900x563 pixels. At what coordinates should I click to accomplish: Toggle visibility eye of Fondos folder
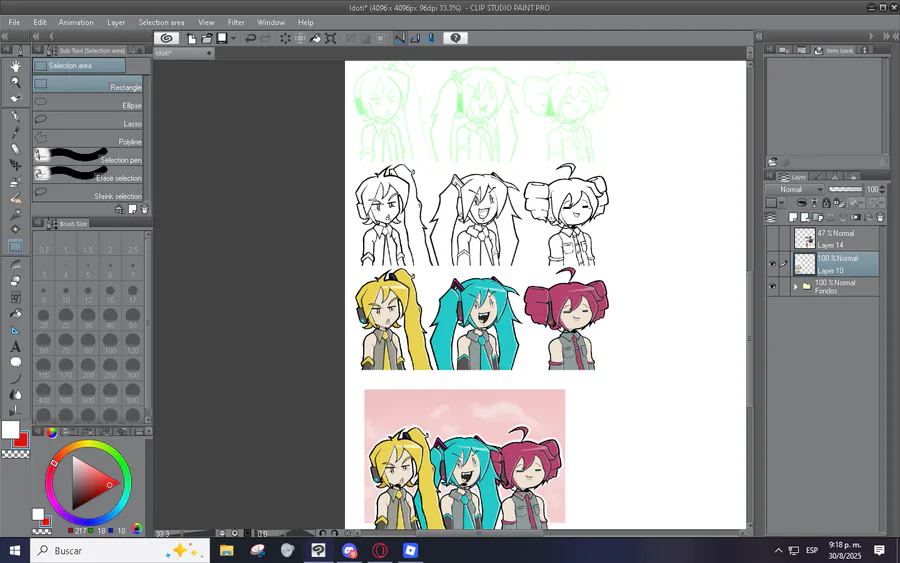pos(773,286)
